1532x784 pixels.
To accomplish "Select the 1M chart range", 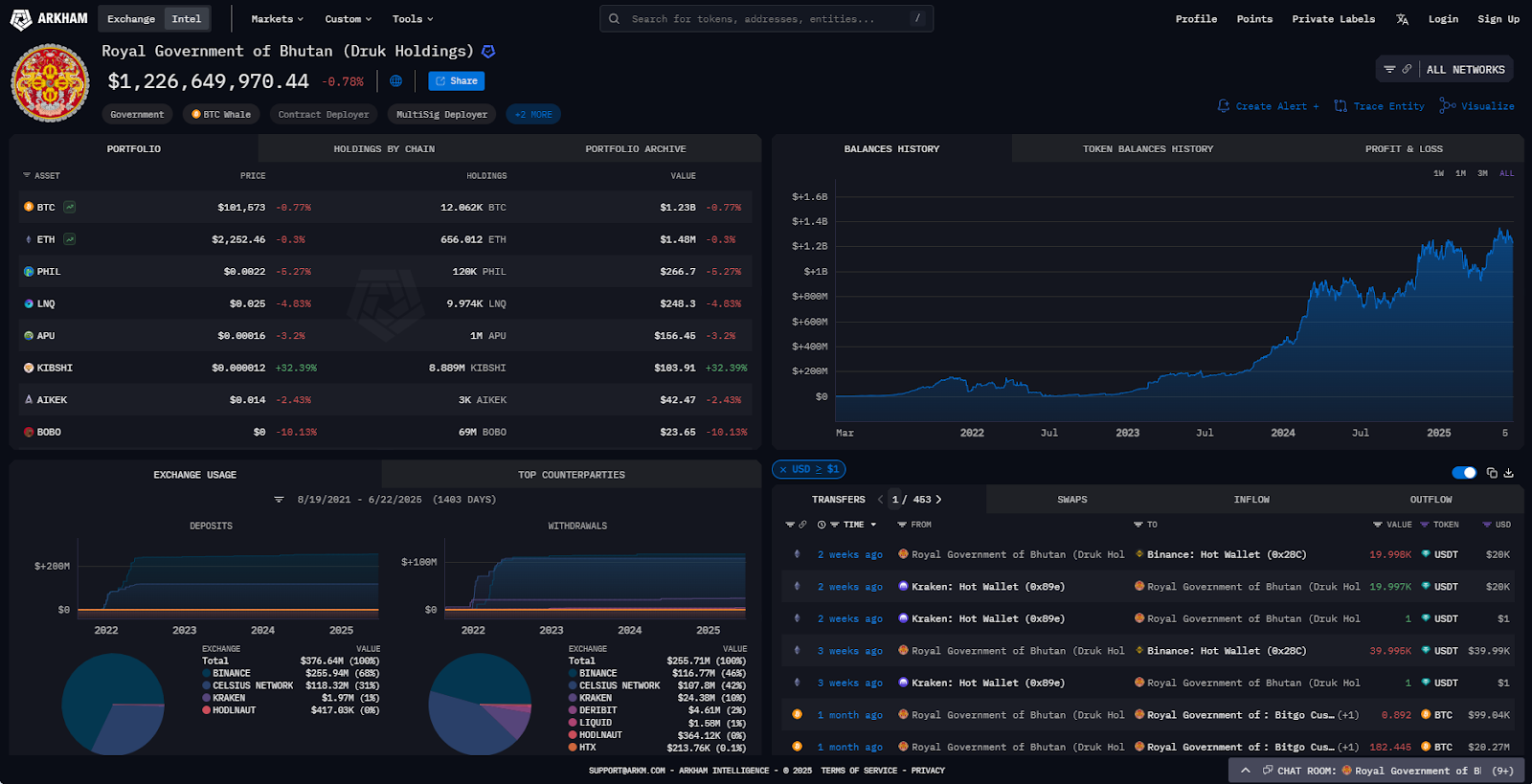I will pos(1460,173).
